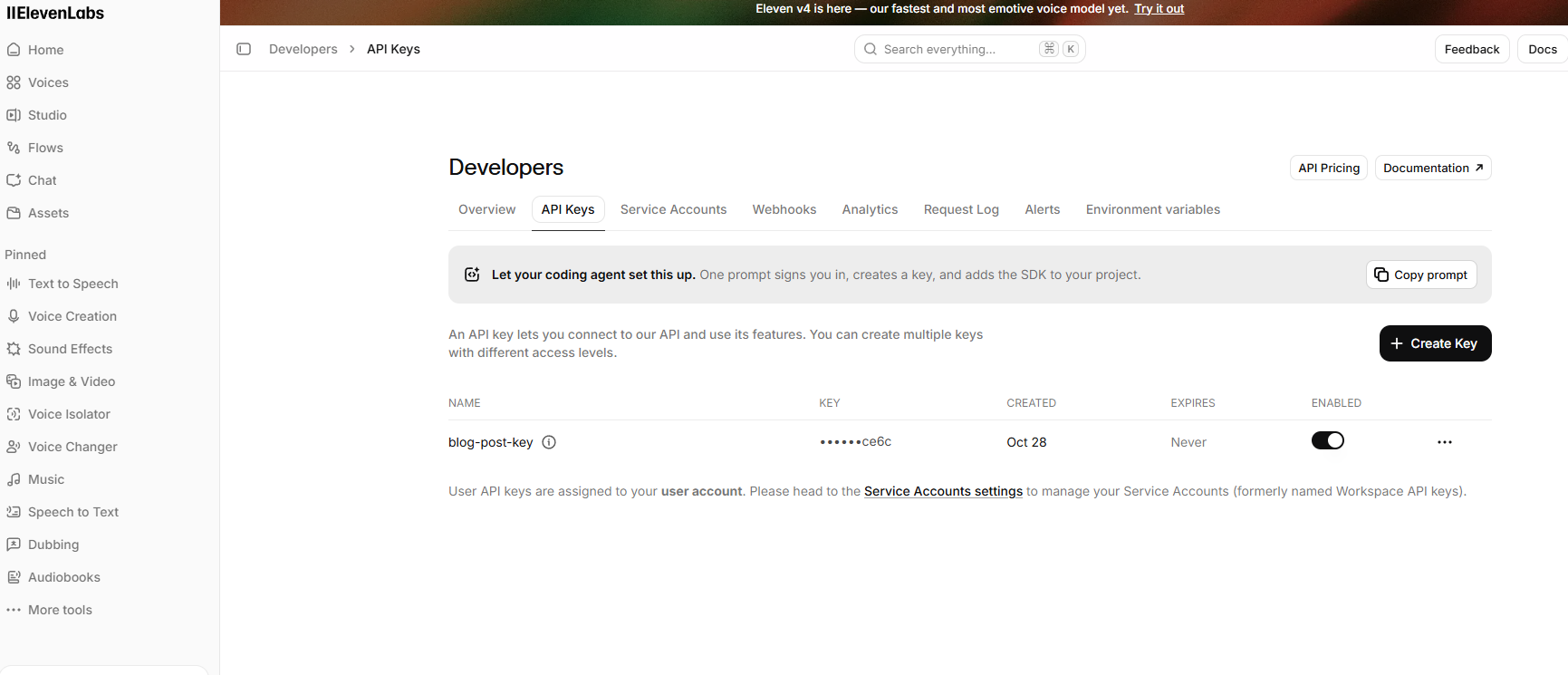
Task: Click the info icon beside blog-post-key
Action: point(549,442)
